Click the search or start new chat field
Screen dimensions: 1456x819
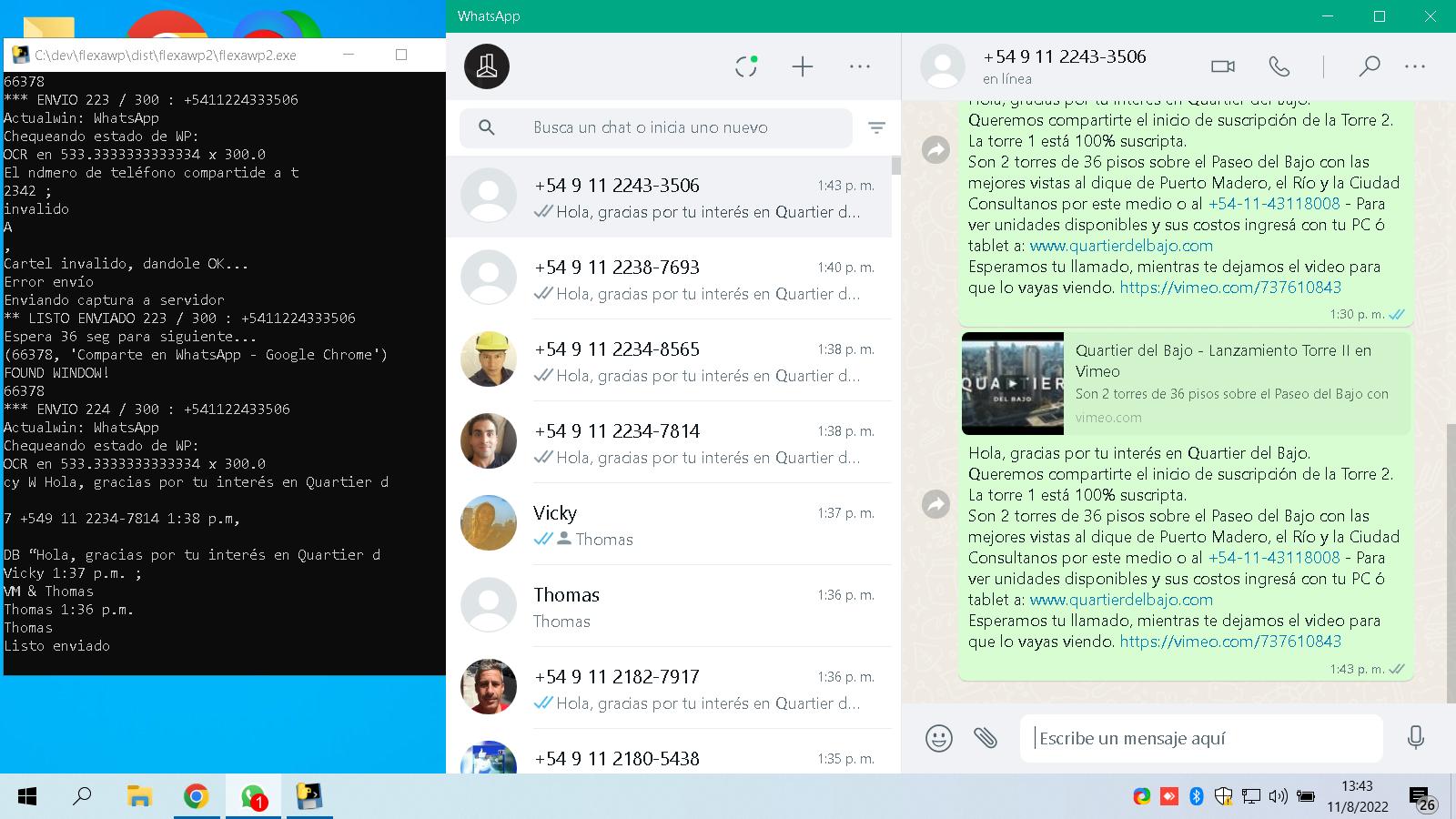pos(655,127)
